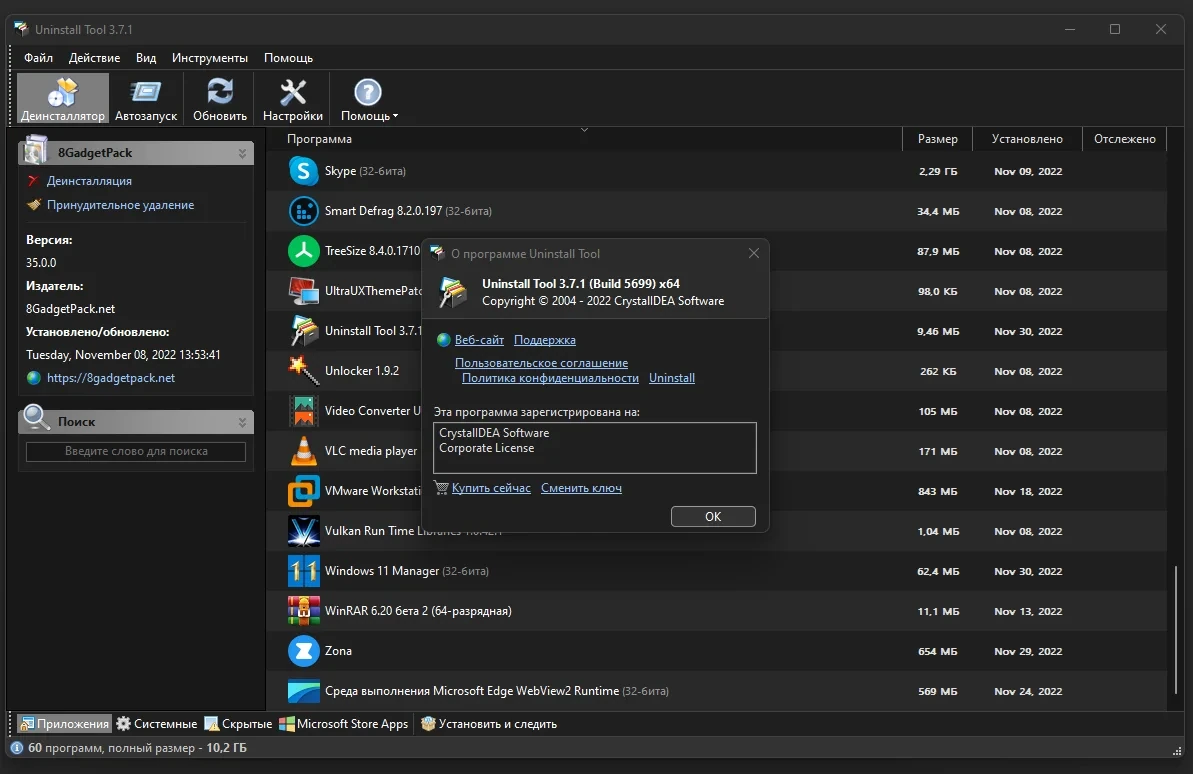Sort by the Установлено column header
The image size is (1193, 774).
(1027, 139)
